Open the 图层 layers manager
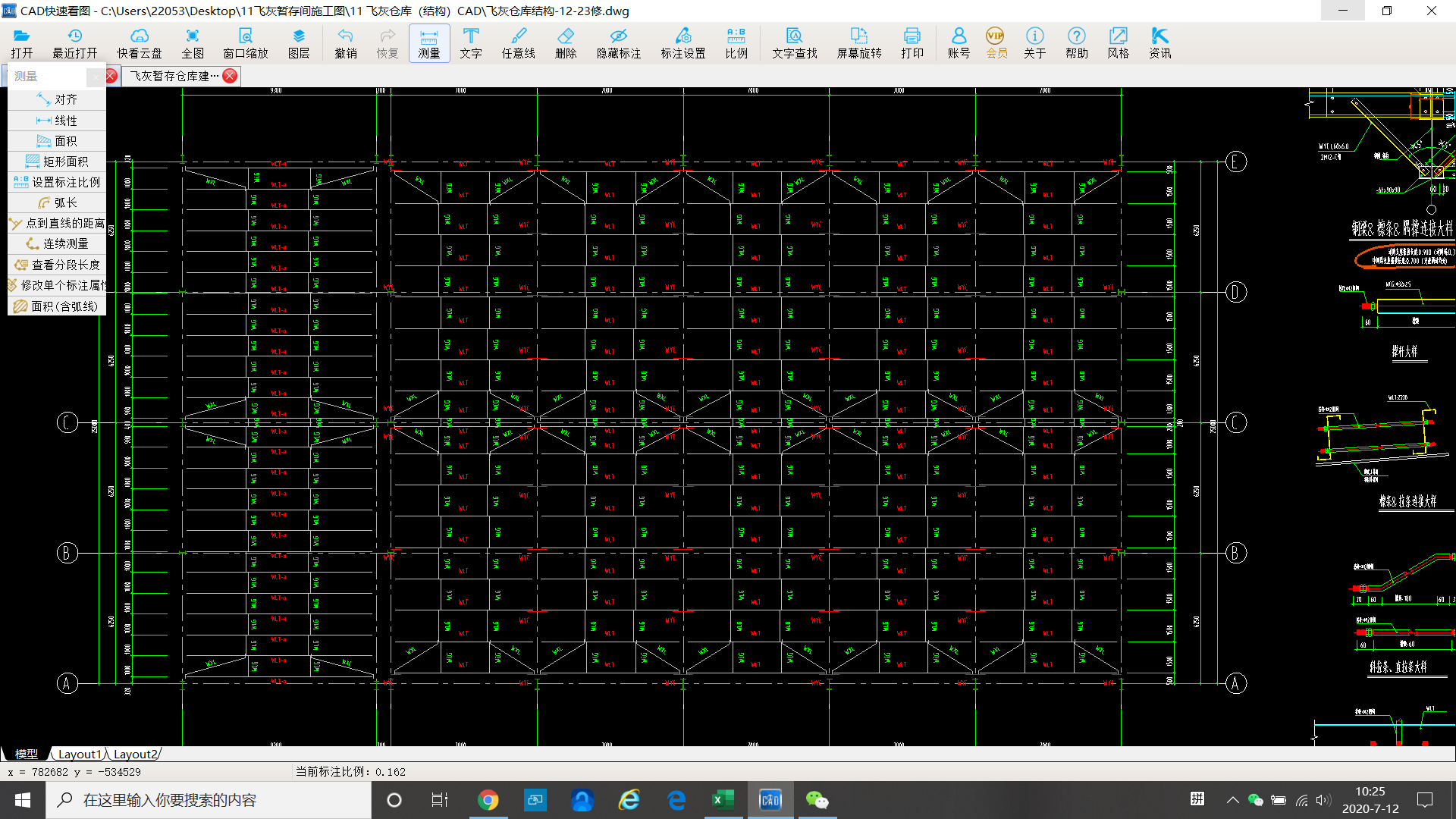 299,43
